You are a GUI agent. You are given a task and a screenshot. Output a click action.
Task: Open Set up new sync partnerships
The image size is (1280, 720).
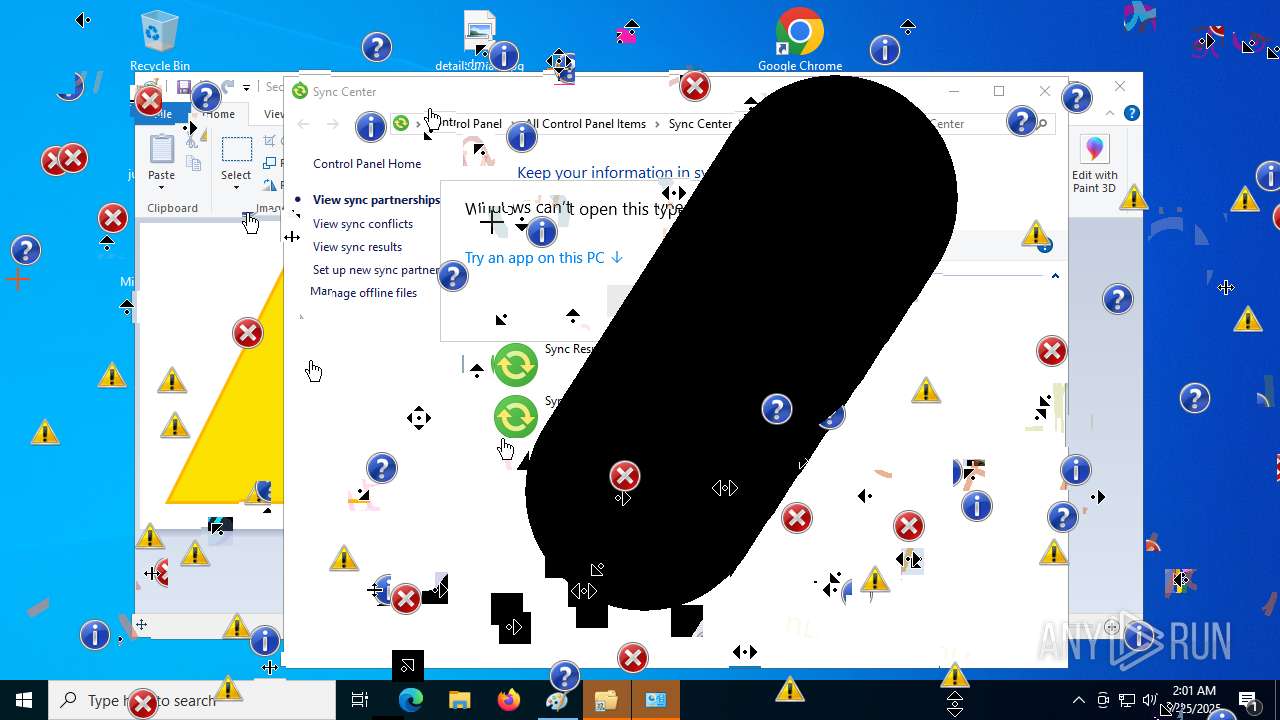[x=376, y=270]
